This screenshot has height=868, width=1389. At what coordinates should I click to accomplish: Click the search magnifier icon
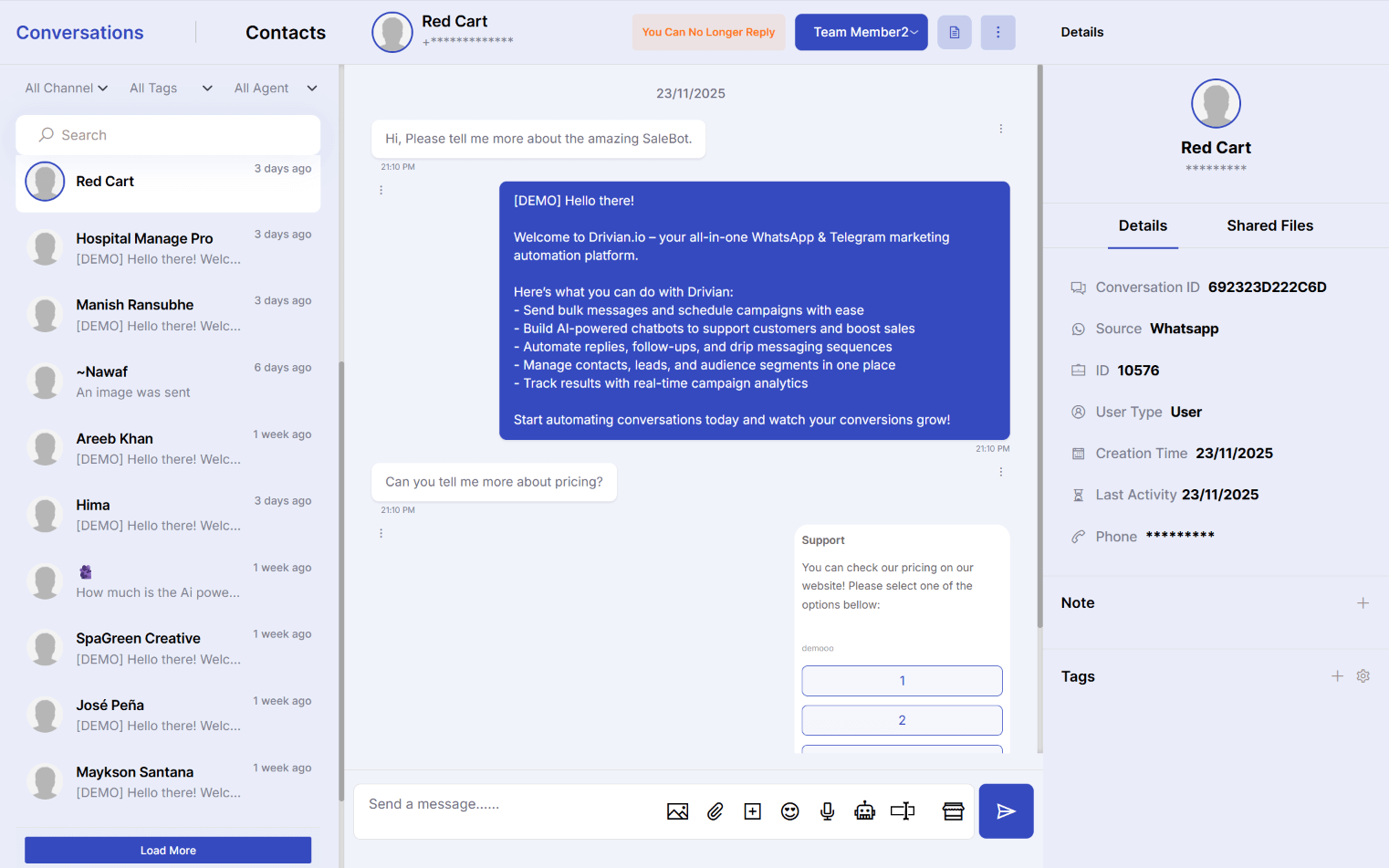click(x=46, y=135)
